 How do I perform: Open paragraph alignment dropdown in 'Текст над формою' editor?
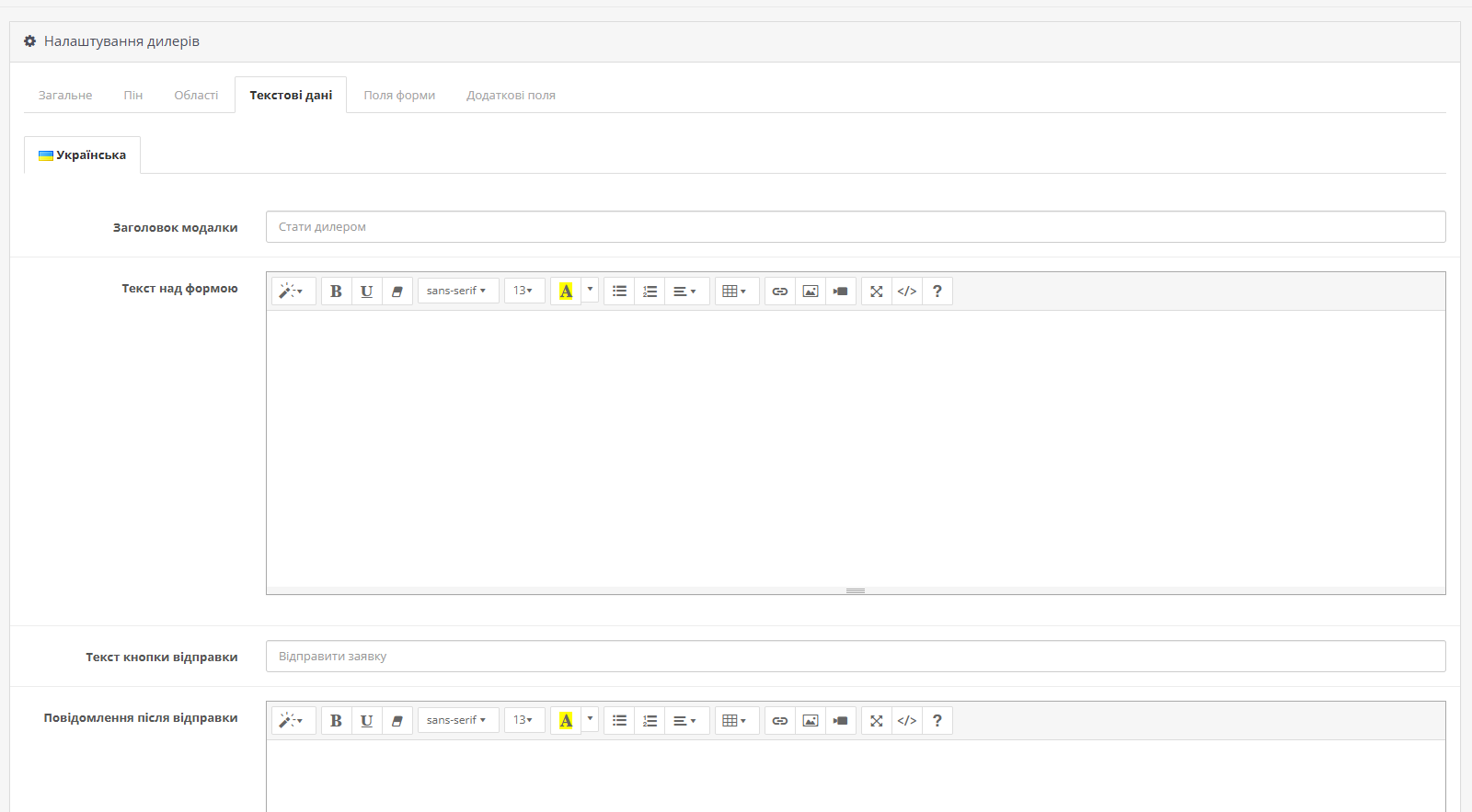coord(687,292)
